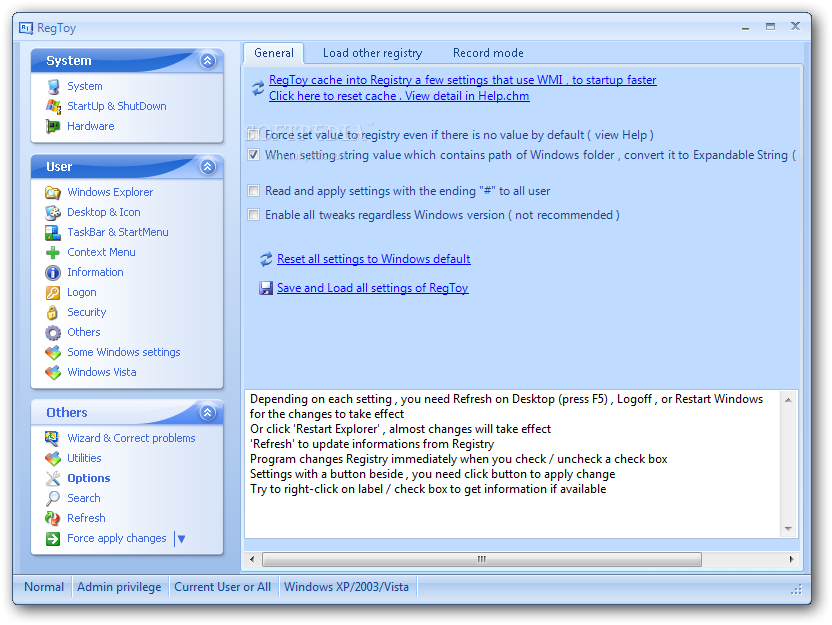The width and height of the screenshot is (832, 625).
Task: Click the horizontal scrollbar thumb
Action: click(x=482, y=559)
